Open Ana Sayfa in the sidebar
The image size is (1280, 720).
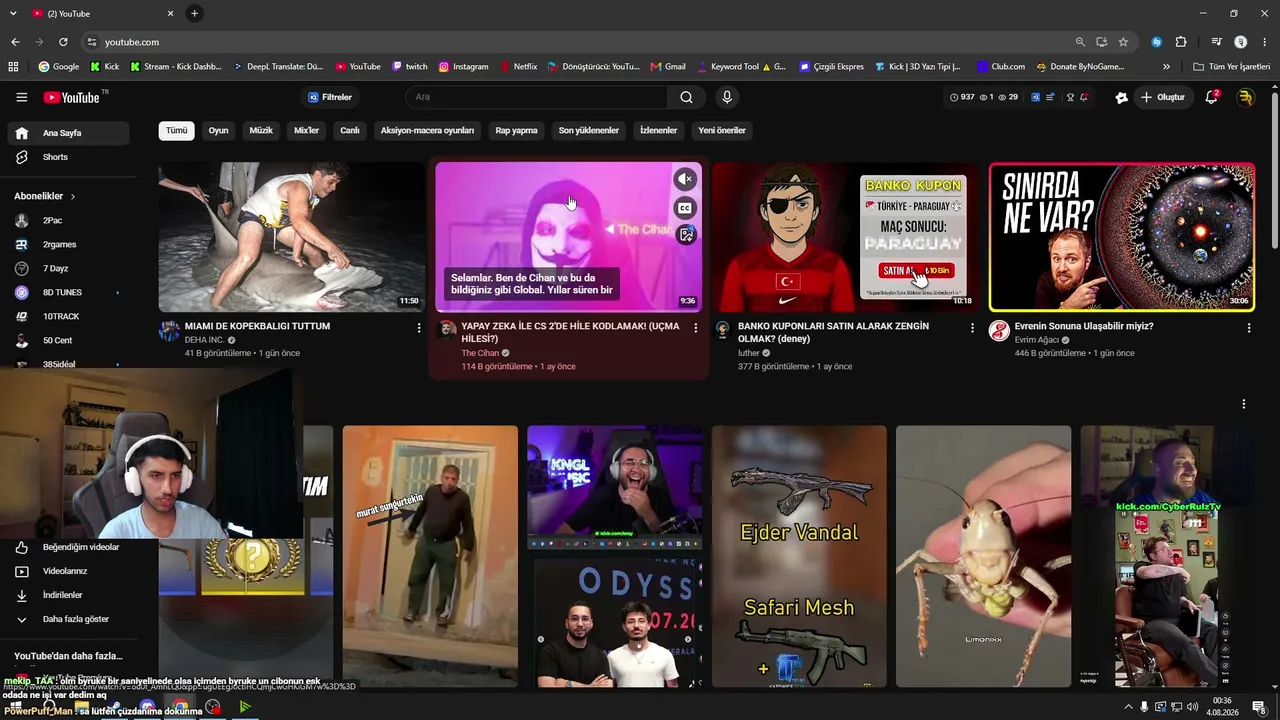(x=68, y=133)
